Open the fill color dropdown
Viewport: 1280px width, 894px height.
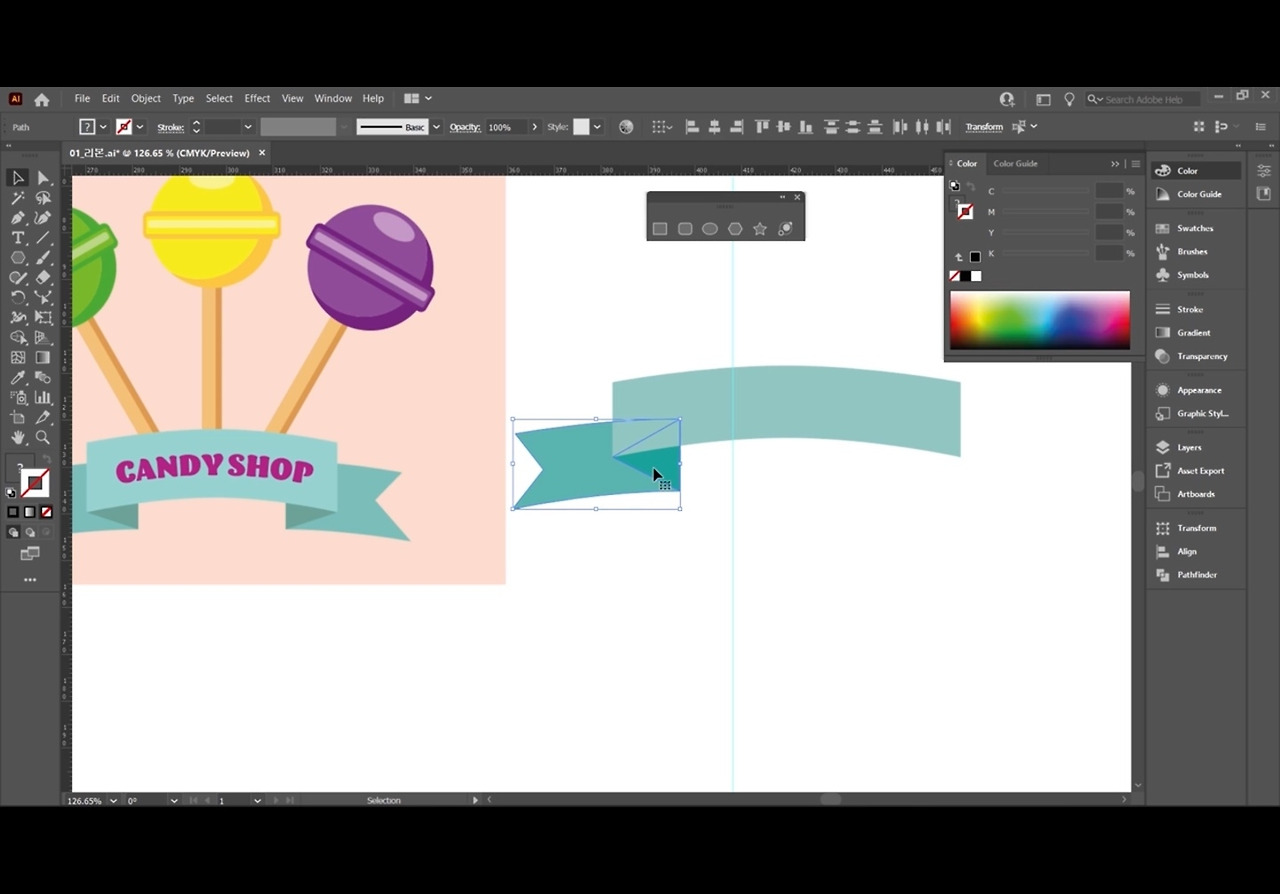point(103,127)
